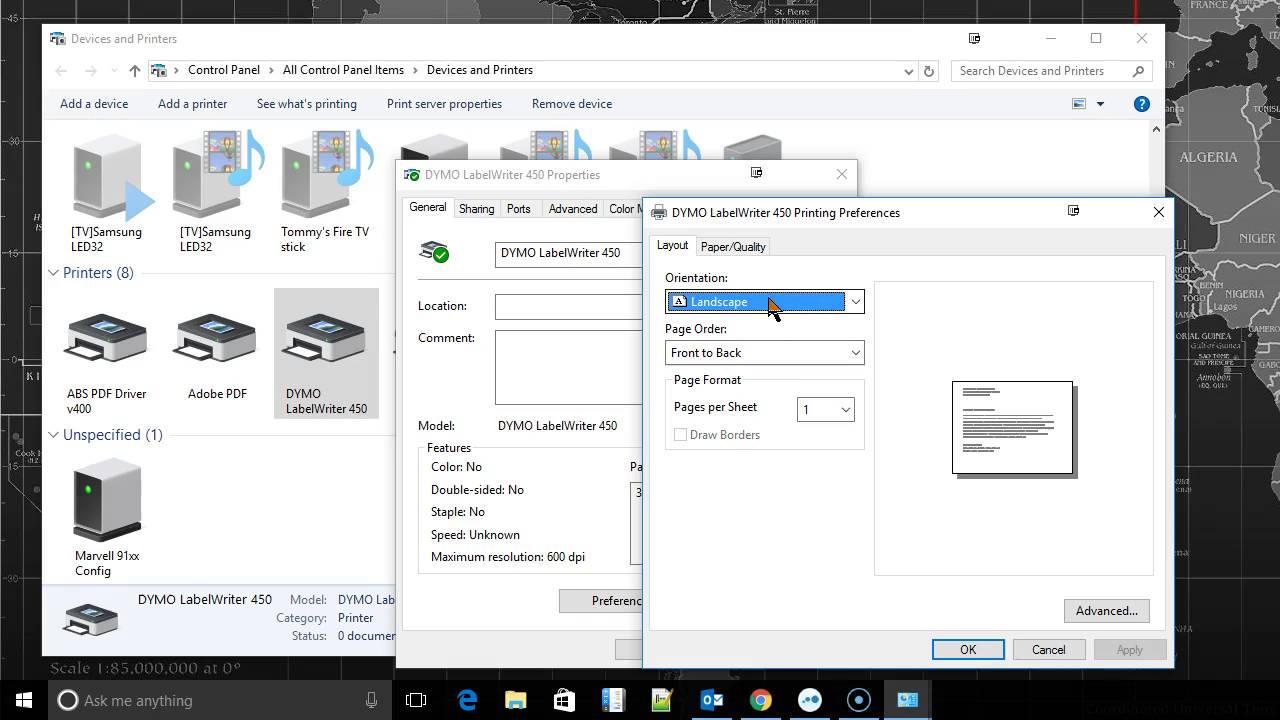Open Print server properties
Screen dimensions: 1280x720
pos(444,104)
